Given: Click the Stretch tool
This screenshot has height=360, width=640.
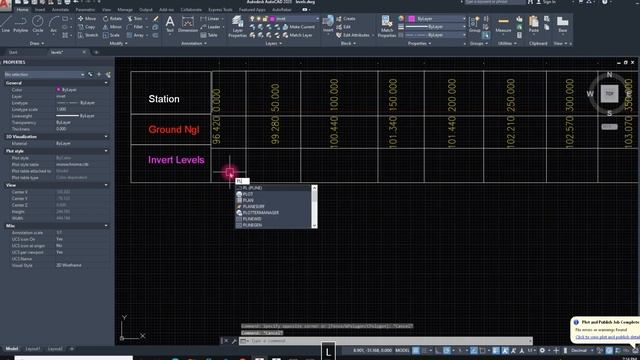Looking at the screenshot, I should point(88,35).
